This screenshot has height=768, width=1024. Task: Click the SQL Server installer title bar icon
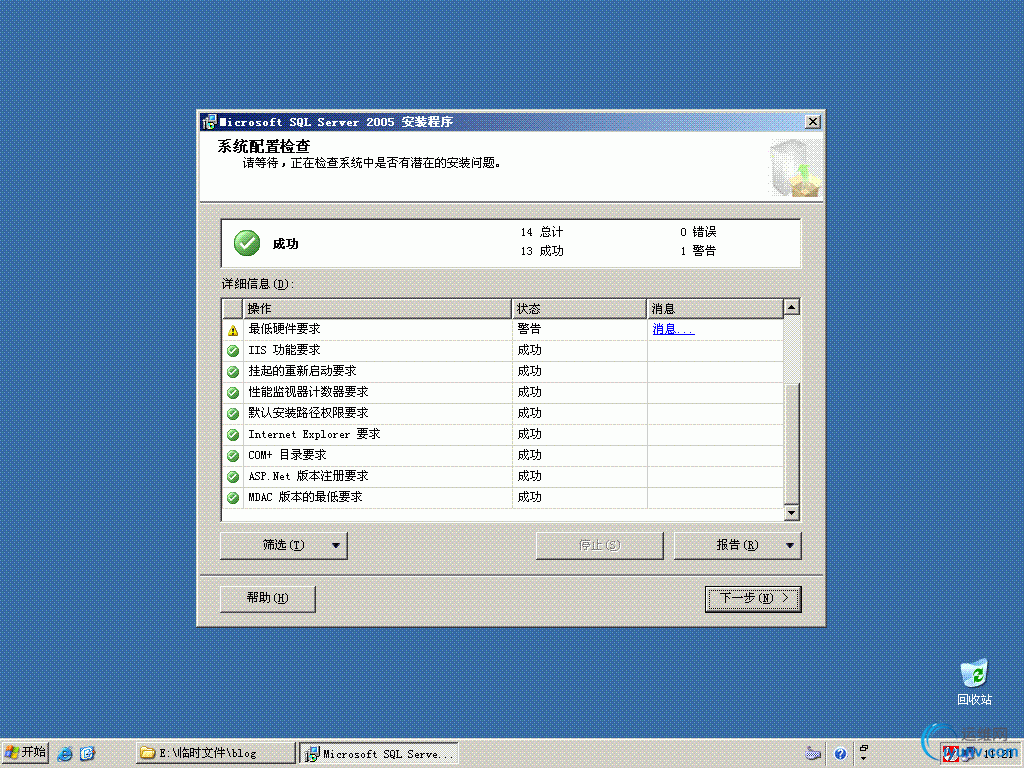click(209, 121)
